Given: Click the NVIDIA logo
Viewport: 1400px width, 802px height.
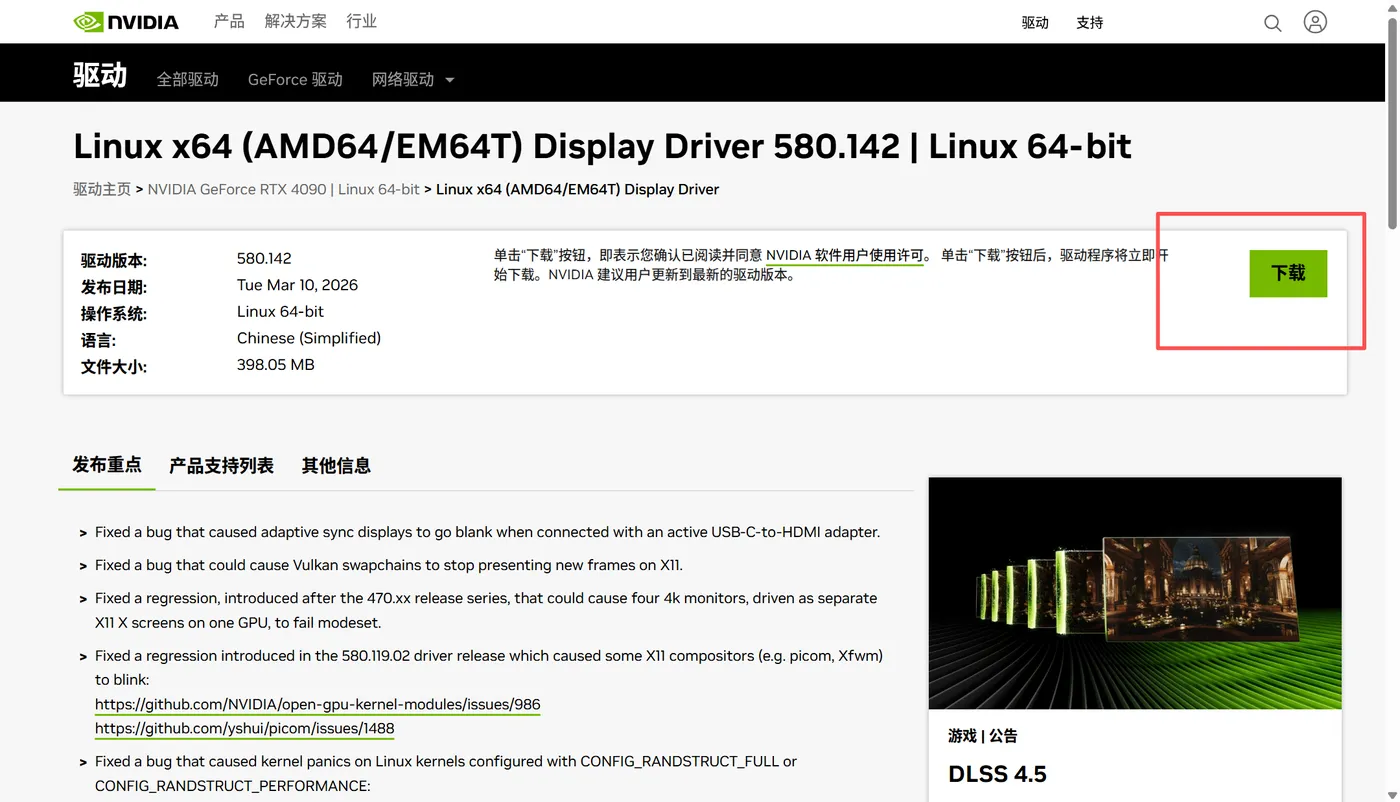Looking at the screenshot, I should 126,21.
